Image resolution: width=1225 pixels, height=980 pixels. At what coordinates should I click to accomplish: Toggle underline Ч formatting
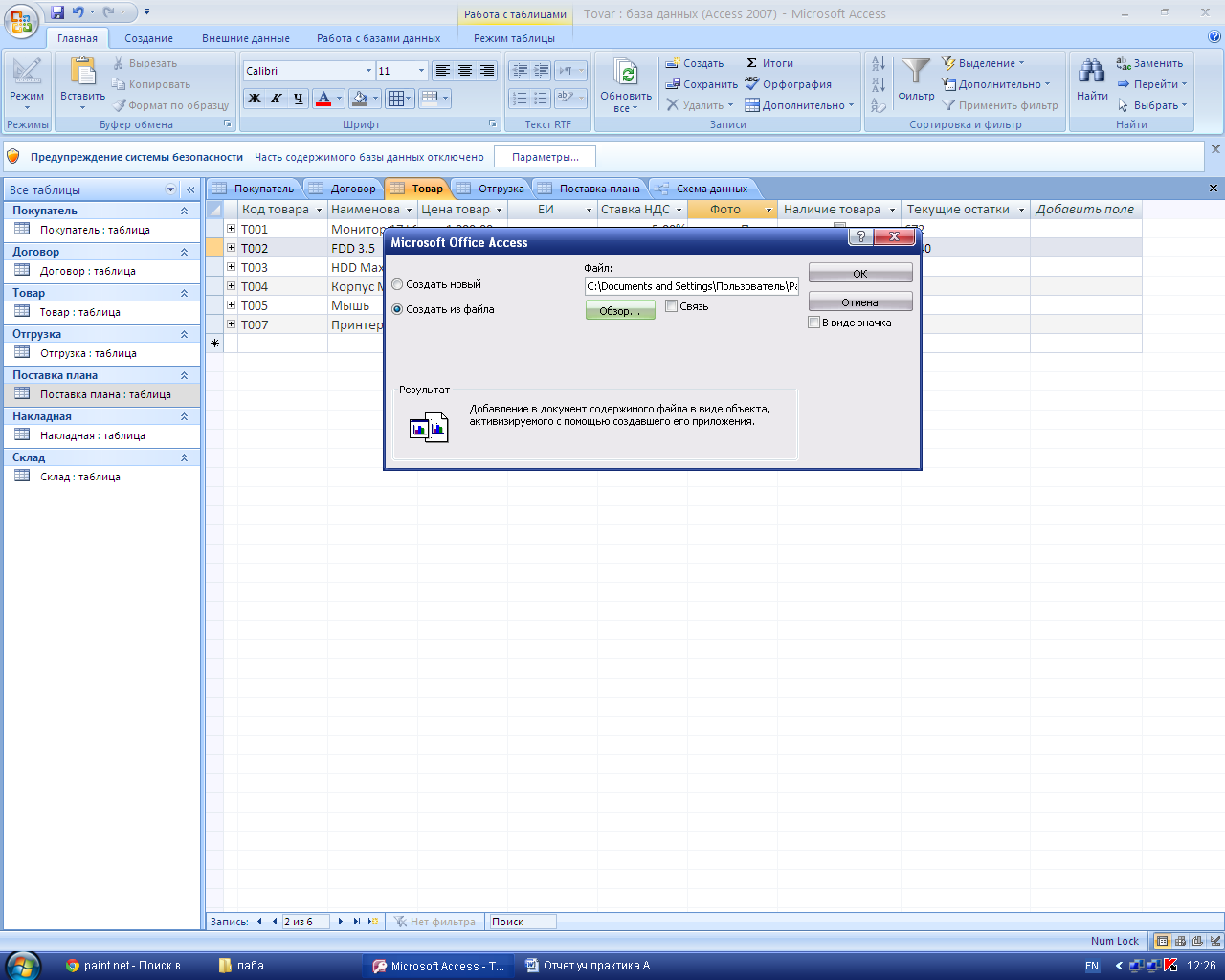298,98
